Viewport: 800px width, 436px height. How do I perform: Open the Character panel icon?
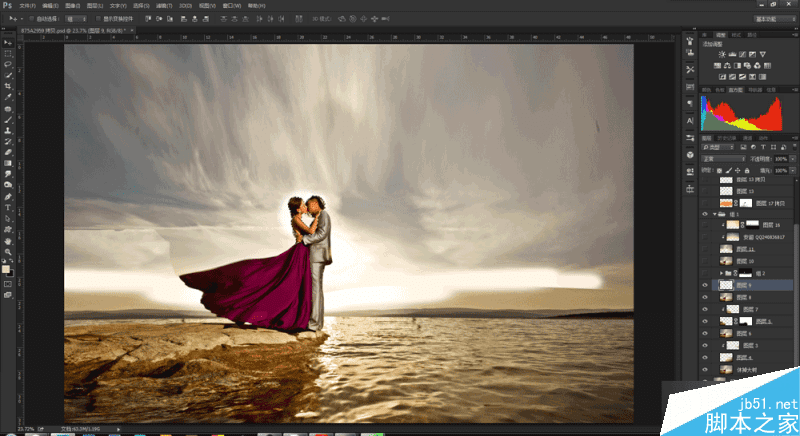690,121
